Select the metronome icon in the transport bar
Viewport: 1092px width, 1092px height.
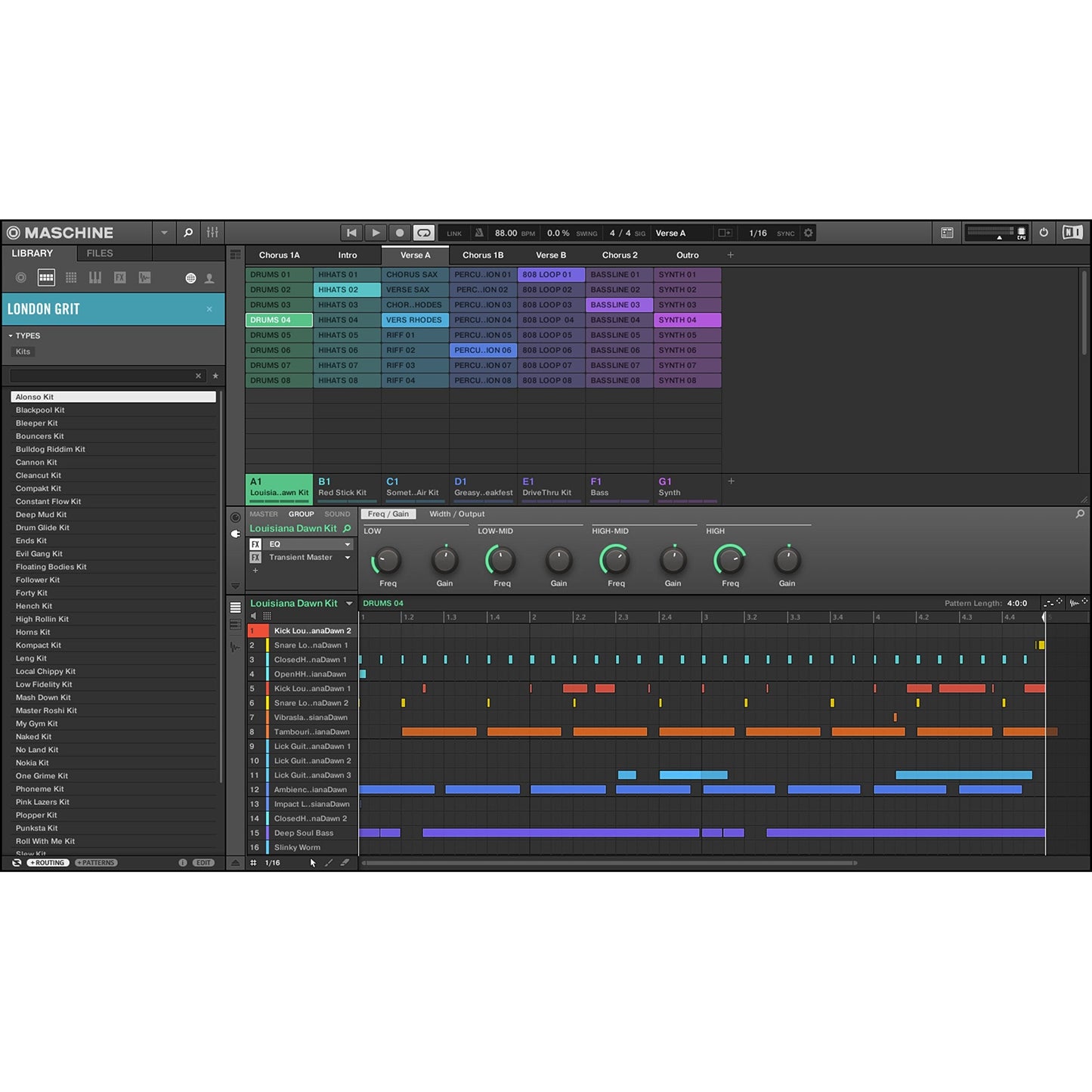[x=478, y=233]
